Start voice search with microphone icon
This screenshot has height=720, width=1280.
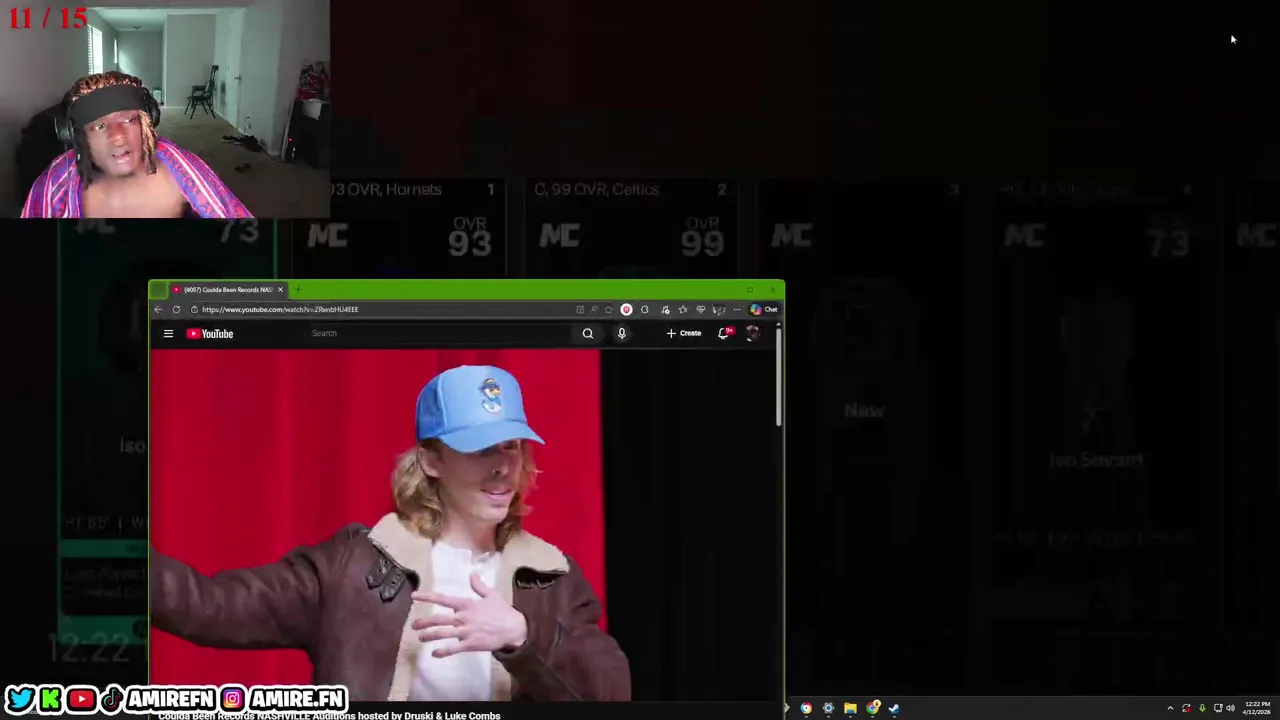621,333
